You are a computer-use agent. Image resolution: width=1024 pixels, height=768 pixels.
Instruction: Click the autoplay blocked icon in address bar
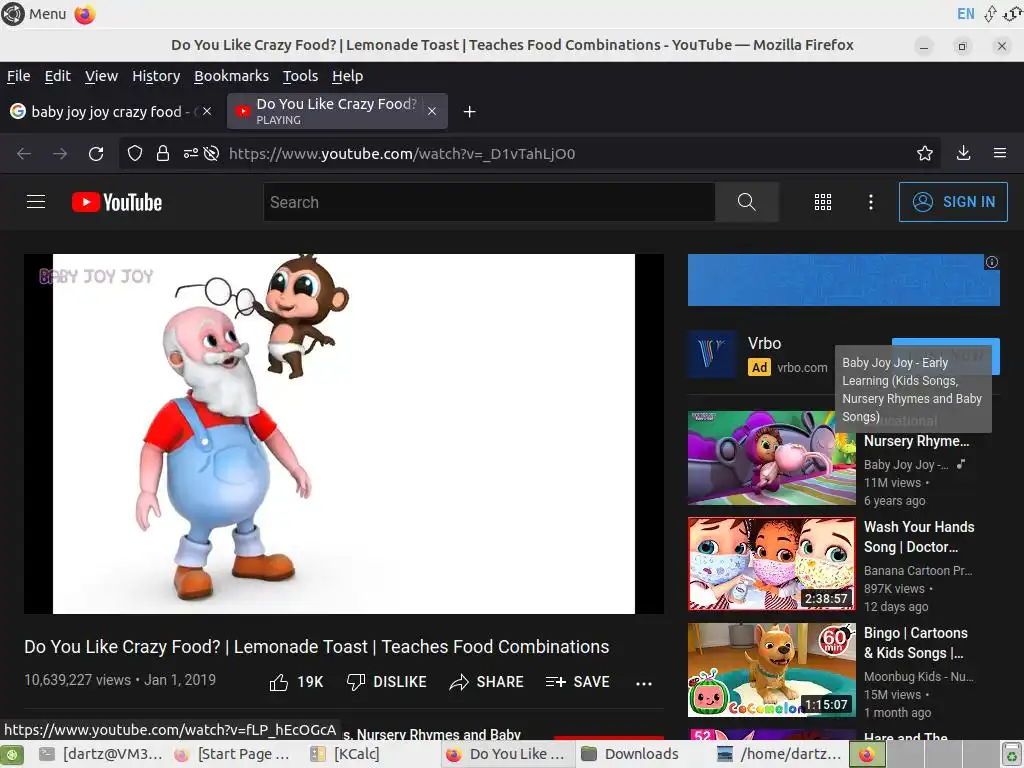[211, 153]
